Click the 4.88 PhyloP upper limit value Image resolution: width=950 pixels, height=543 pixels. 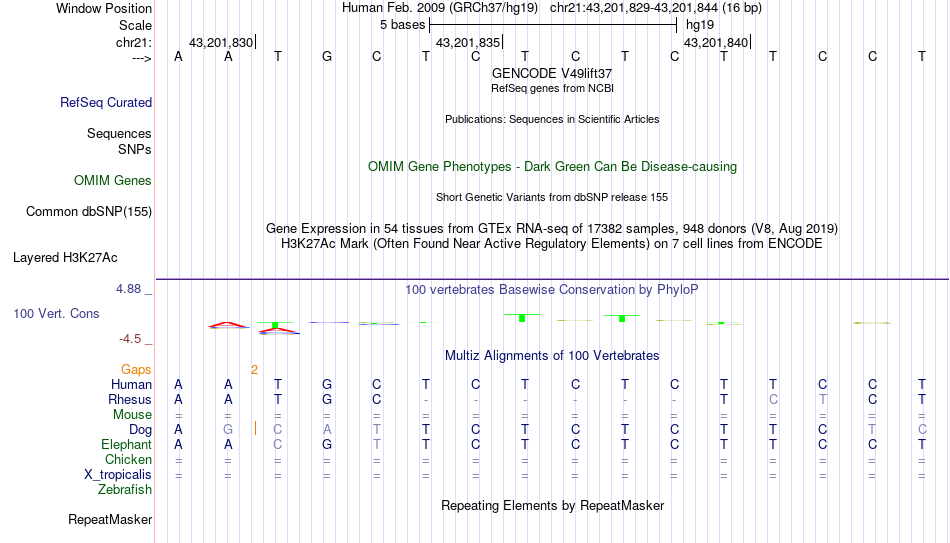tap(128, 289)
